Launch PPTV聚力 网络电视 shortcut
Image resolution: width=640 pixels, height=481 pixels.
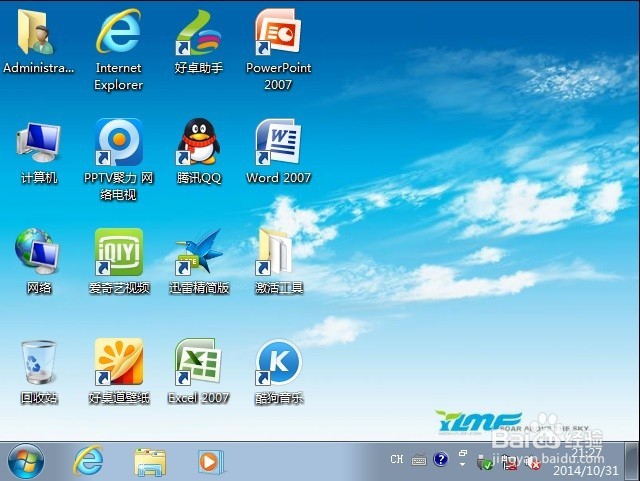(119, 142)
